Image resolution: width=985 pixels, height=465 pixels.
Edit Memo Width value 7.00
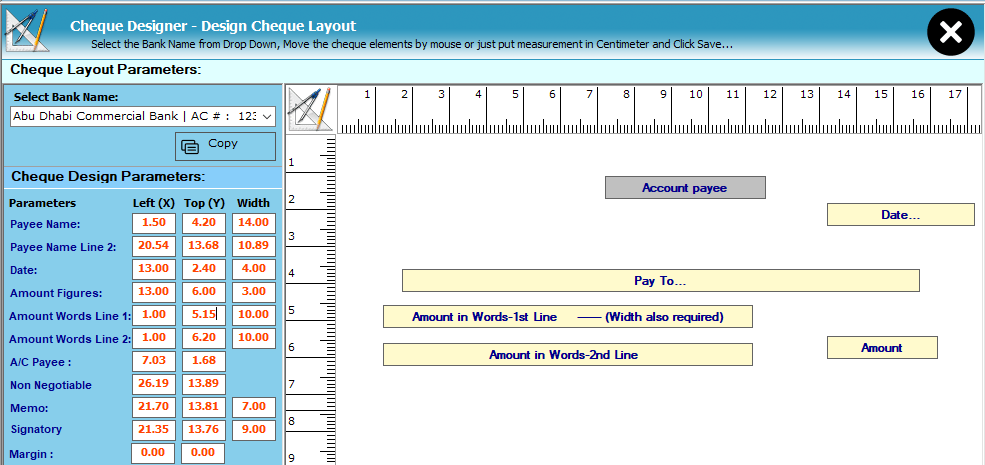click(254, 408)
